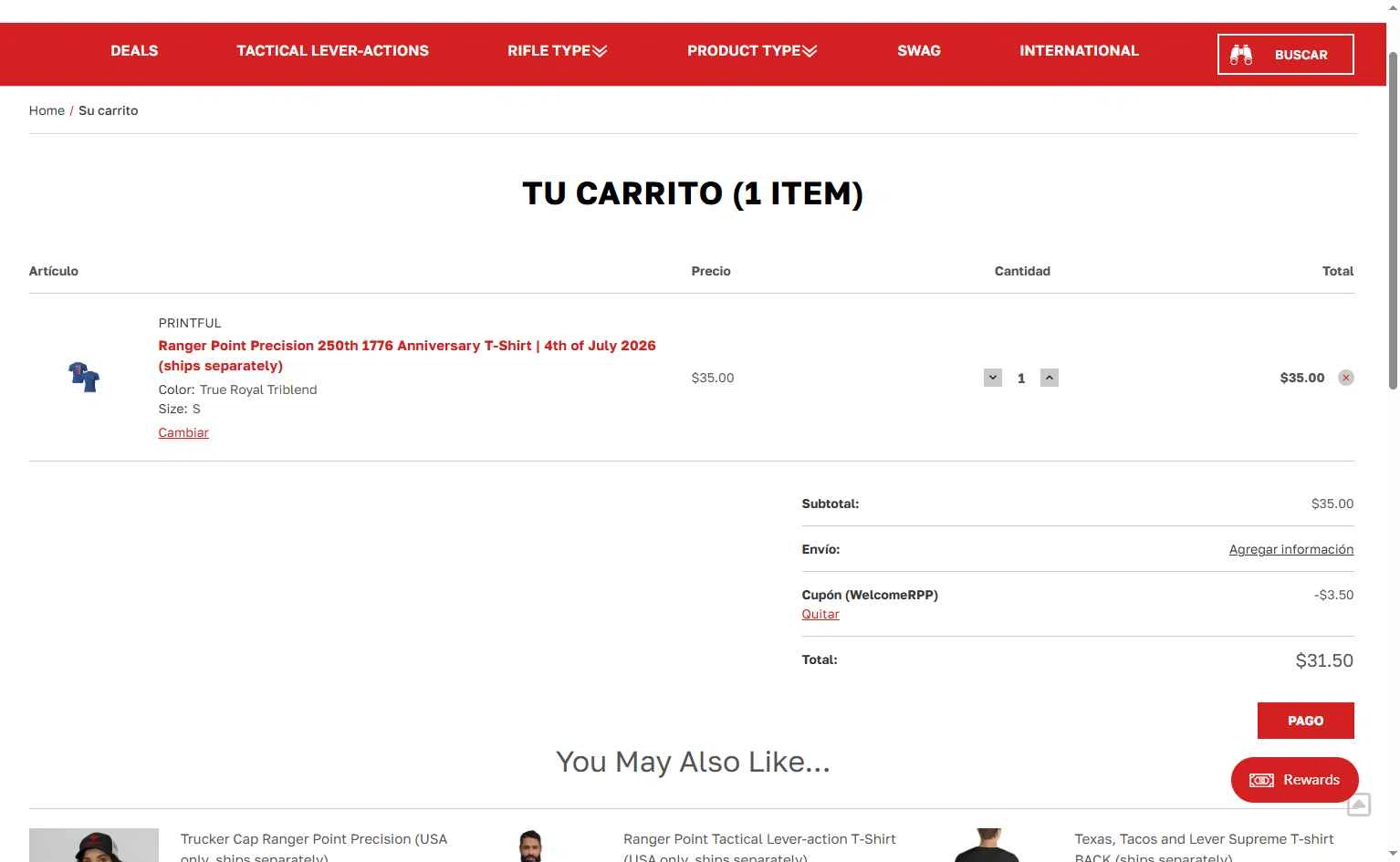Click the Texas Tacos T-shirt thumbnail
The width and height of the screenshot is (1400, 862).
[987, 846]
